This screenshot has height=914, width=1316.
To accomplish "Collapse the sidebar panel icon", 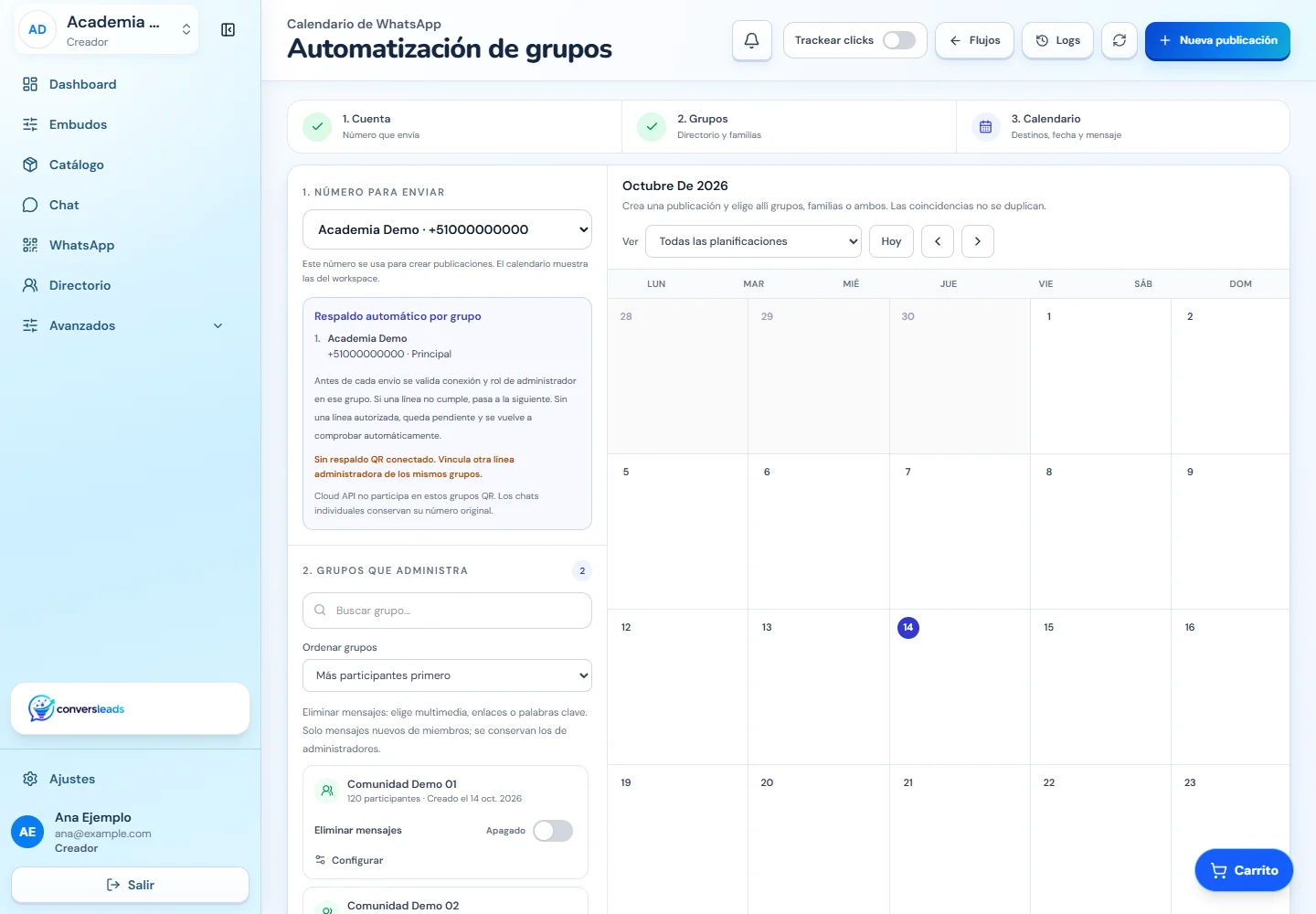I will [x=228, y=30].
